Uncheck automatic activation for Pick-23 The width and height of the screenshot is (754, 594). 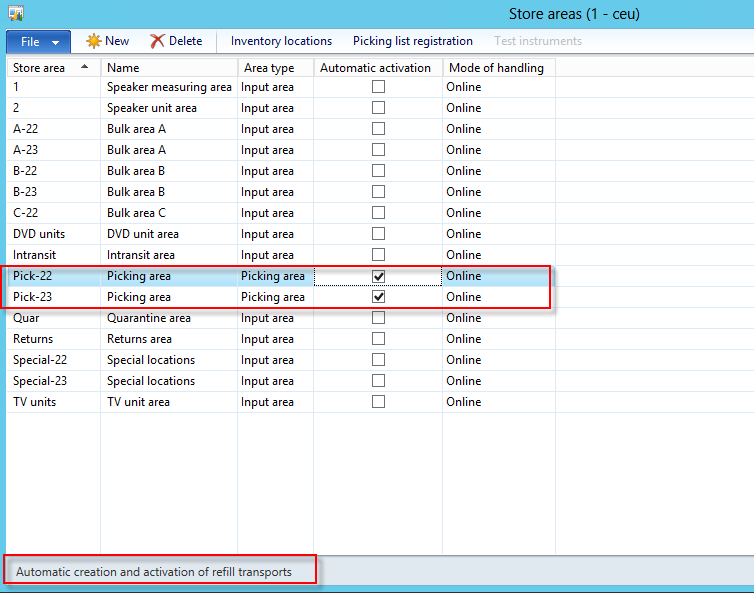378,297
